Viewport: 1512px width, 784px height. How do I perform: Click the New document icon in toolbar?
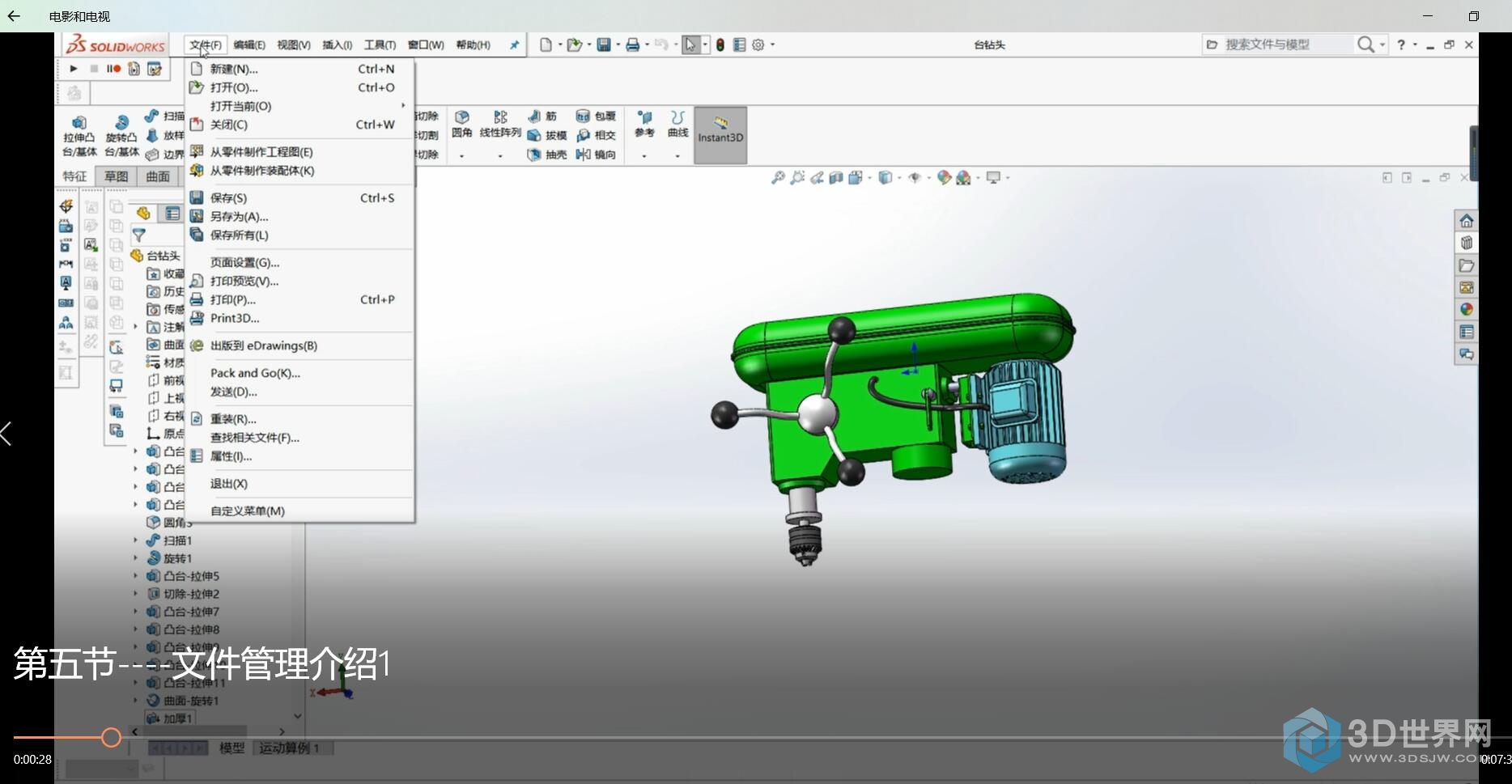546,44
